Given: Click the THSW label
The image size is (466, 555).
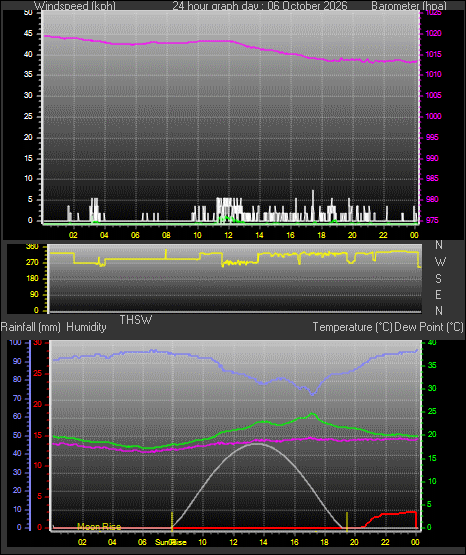Looking at the screenshot, I should (x=136, y=320).
